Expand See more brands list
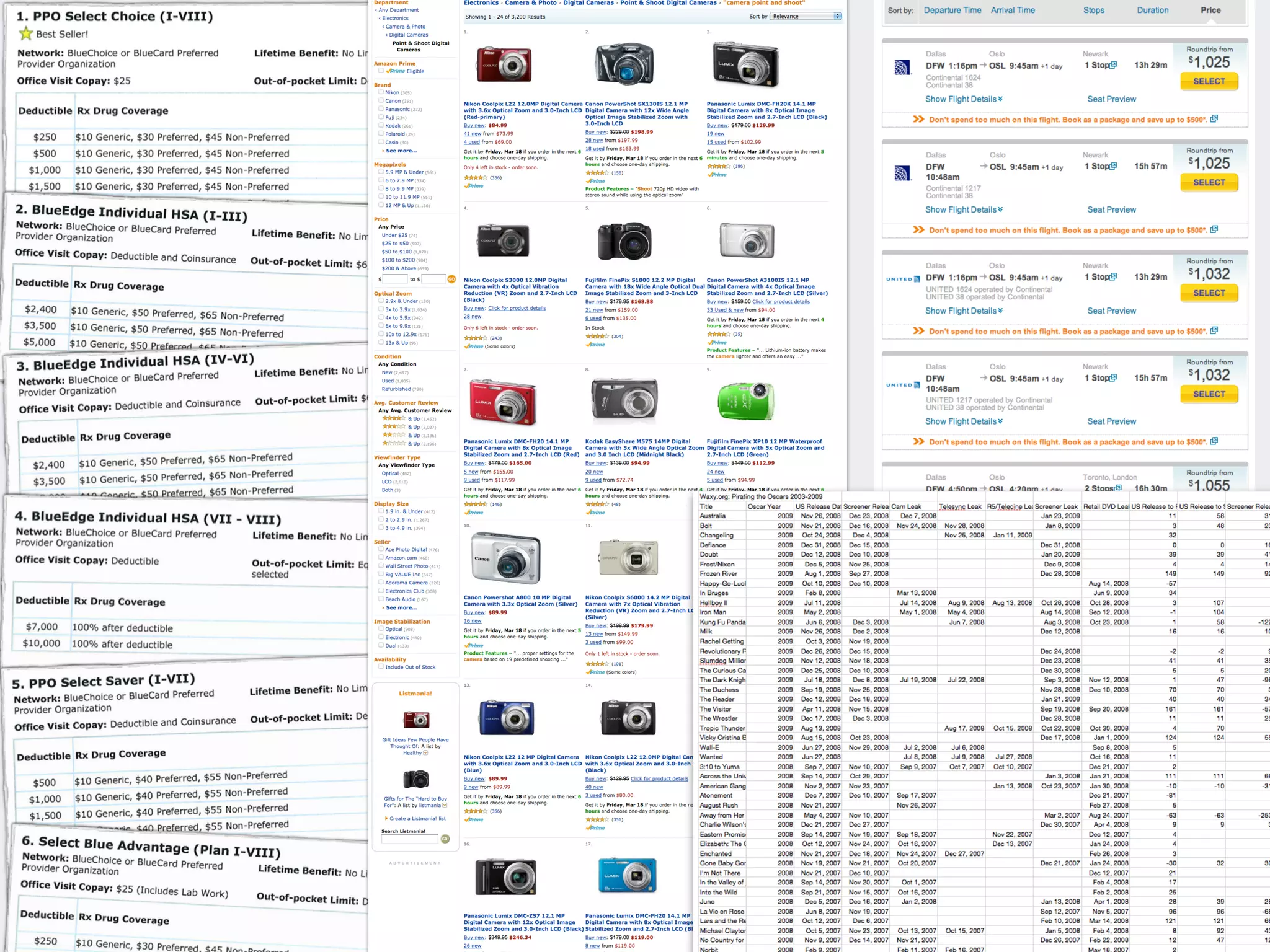Viewport: 1270px width, 952px height. pyautogui.click(x=401, y=151)
